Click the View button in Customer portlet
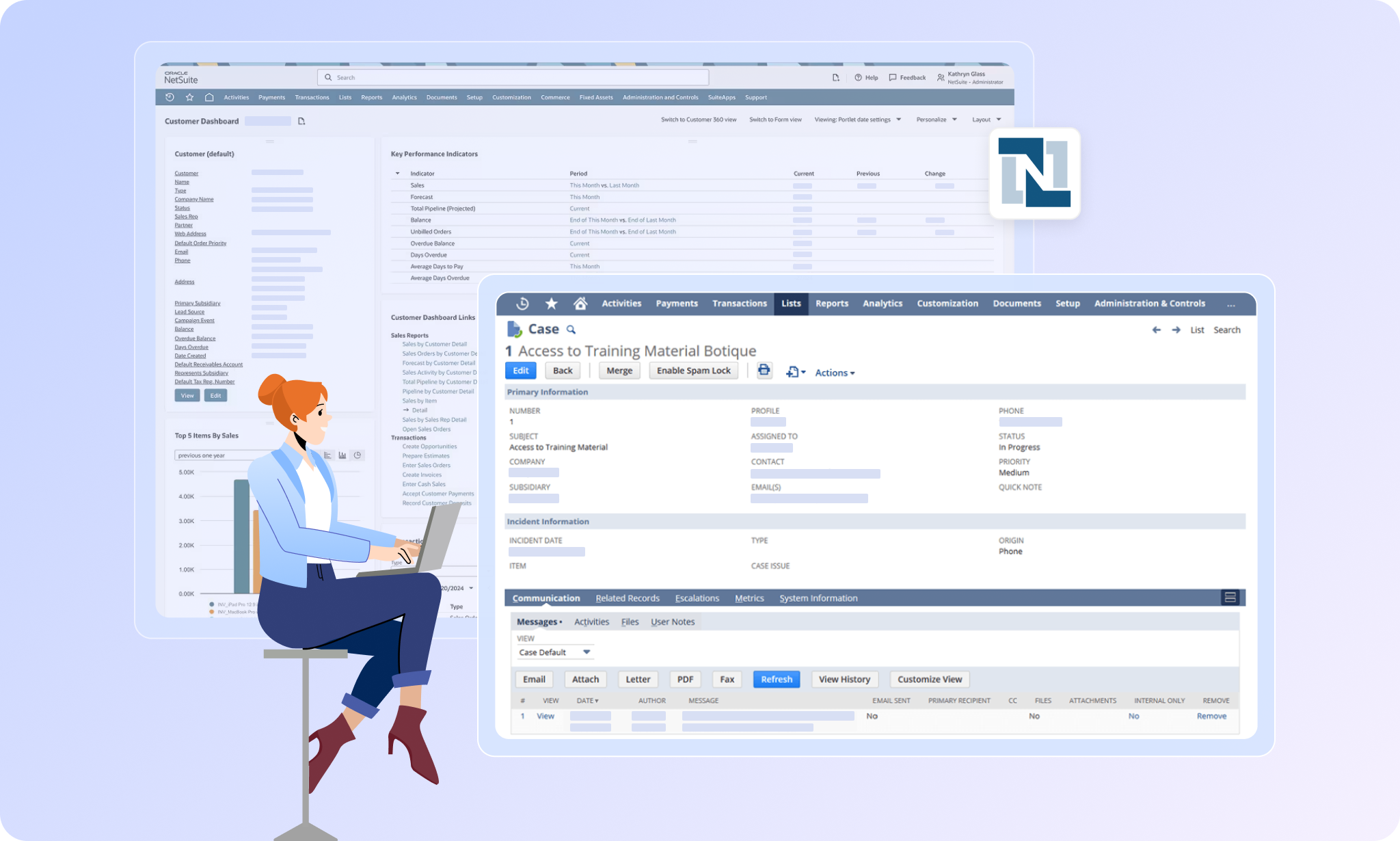 coord(187,396)
